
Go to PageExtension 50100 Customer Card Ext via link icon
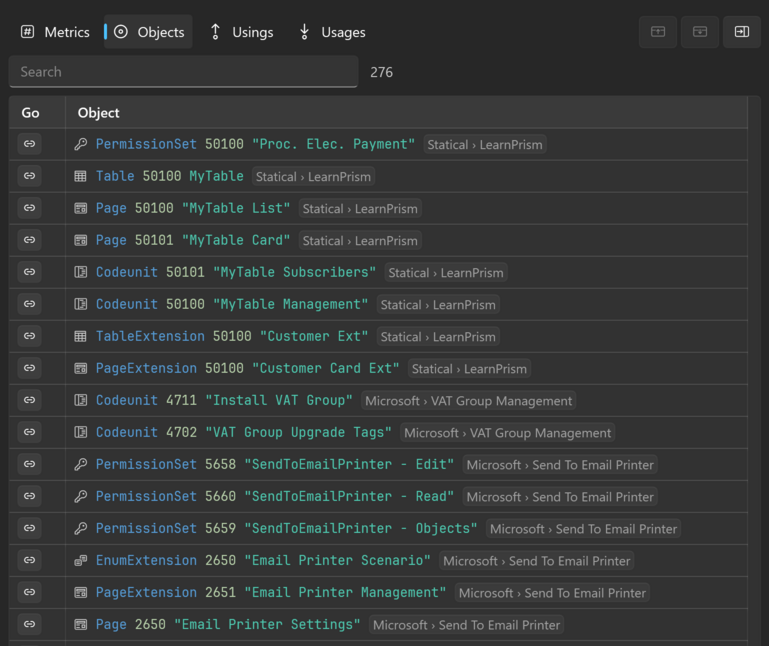pos(29,368)
